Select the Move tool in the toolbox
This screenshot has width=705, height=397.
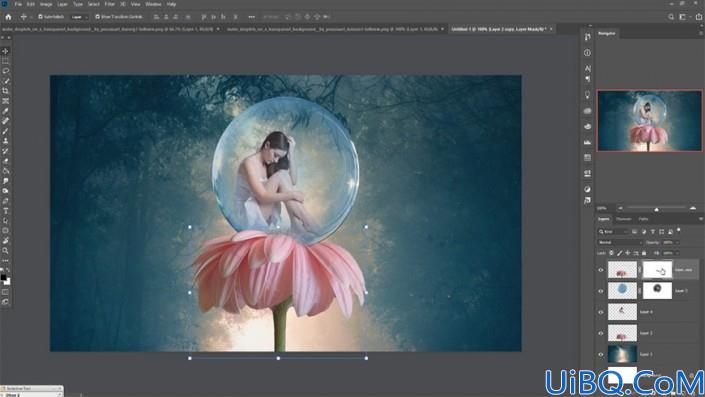click(5, 51)
